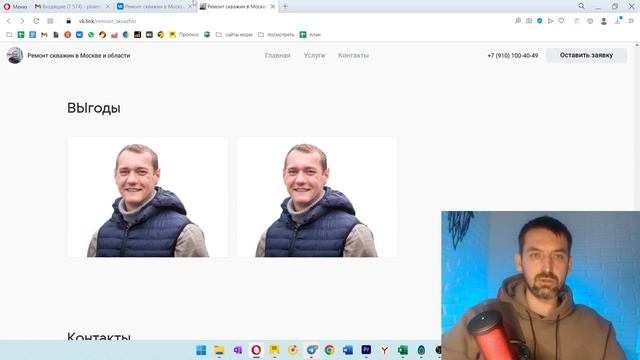Open the speed dial grid
Screen dimensions: 640x360
coord(50,21)
